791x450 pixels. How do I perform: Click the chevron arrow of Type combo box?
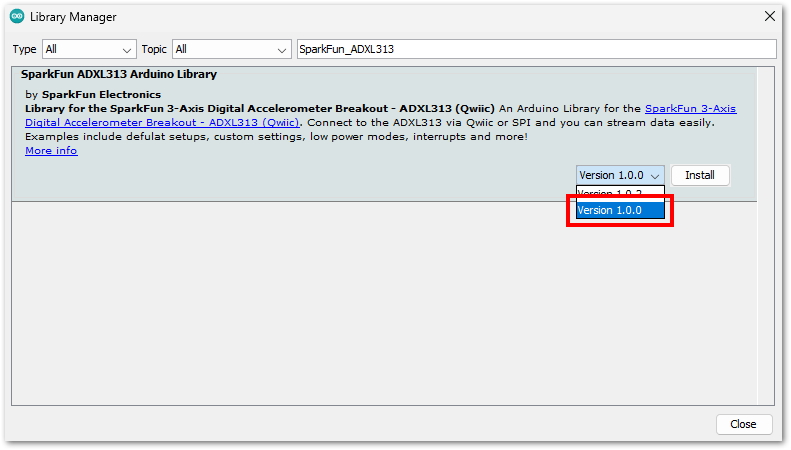tap(127, 50)
